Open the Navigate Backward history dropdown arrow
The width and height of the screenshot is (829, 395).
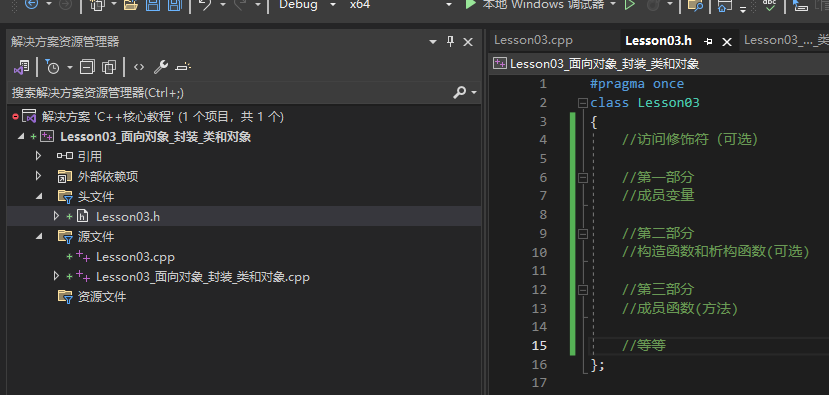pyautogui.click(x=49, y=5)
